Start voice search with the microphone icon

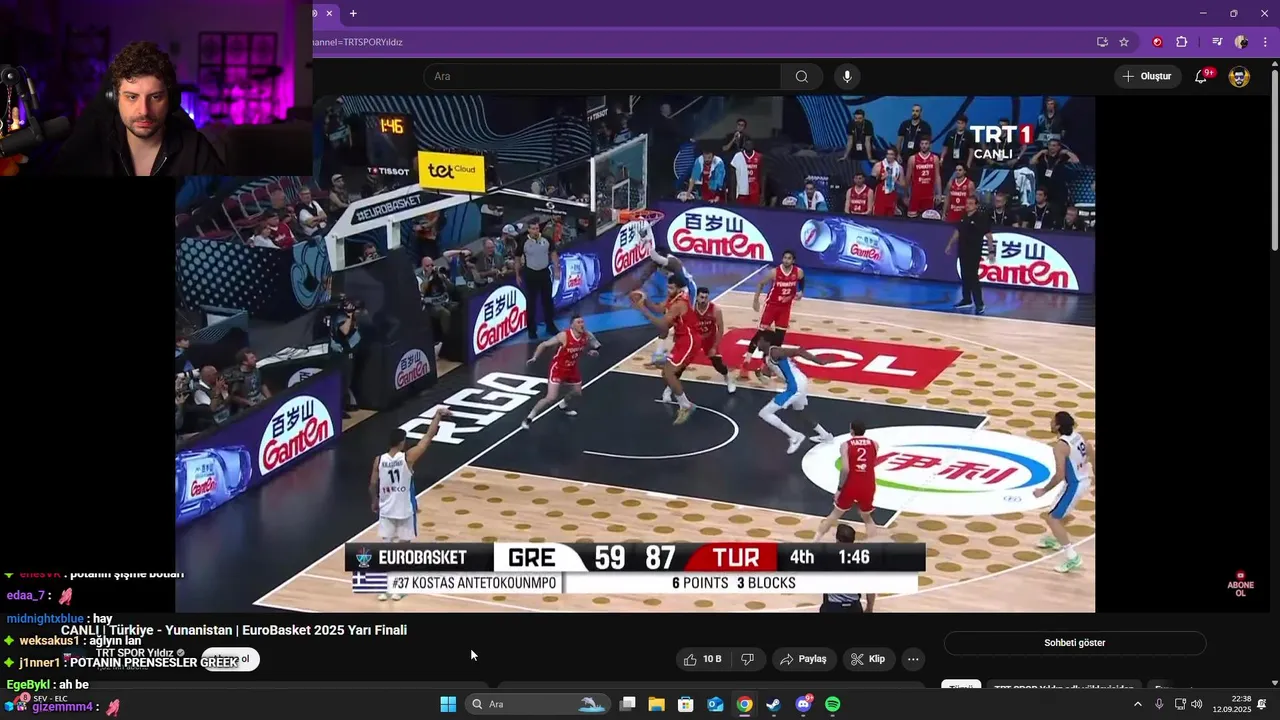pos(847,77)
